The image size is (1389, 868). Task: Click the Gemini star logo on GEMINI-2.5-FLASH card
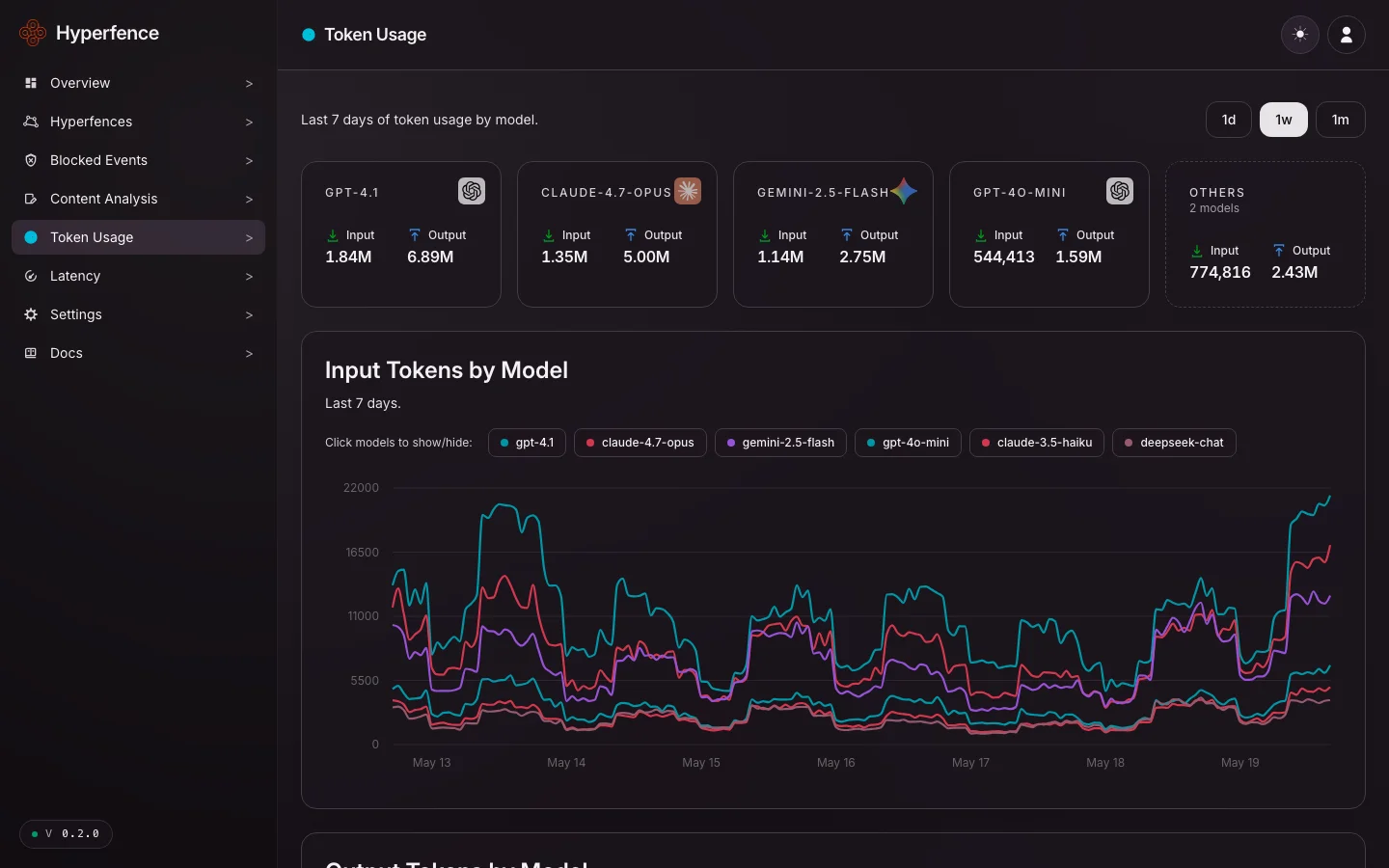coord(904,191)
